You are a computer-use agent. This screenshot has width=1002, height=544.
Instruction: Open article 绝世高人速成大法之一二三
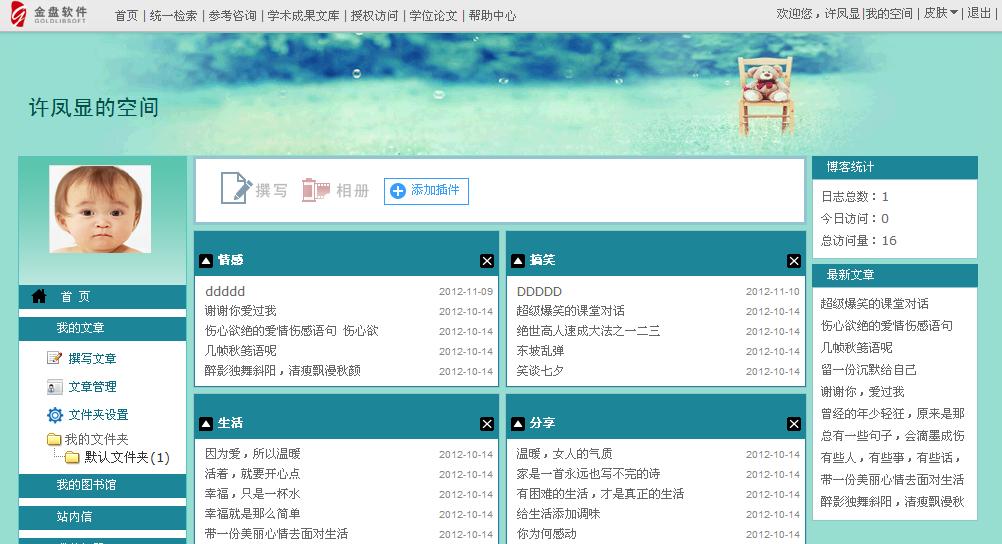(589, 330)
